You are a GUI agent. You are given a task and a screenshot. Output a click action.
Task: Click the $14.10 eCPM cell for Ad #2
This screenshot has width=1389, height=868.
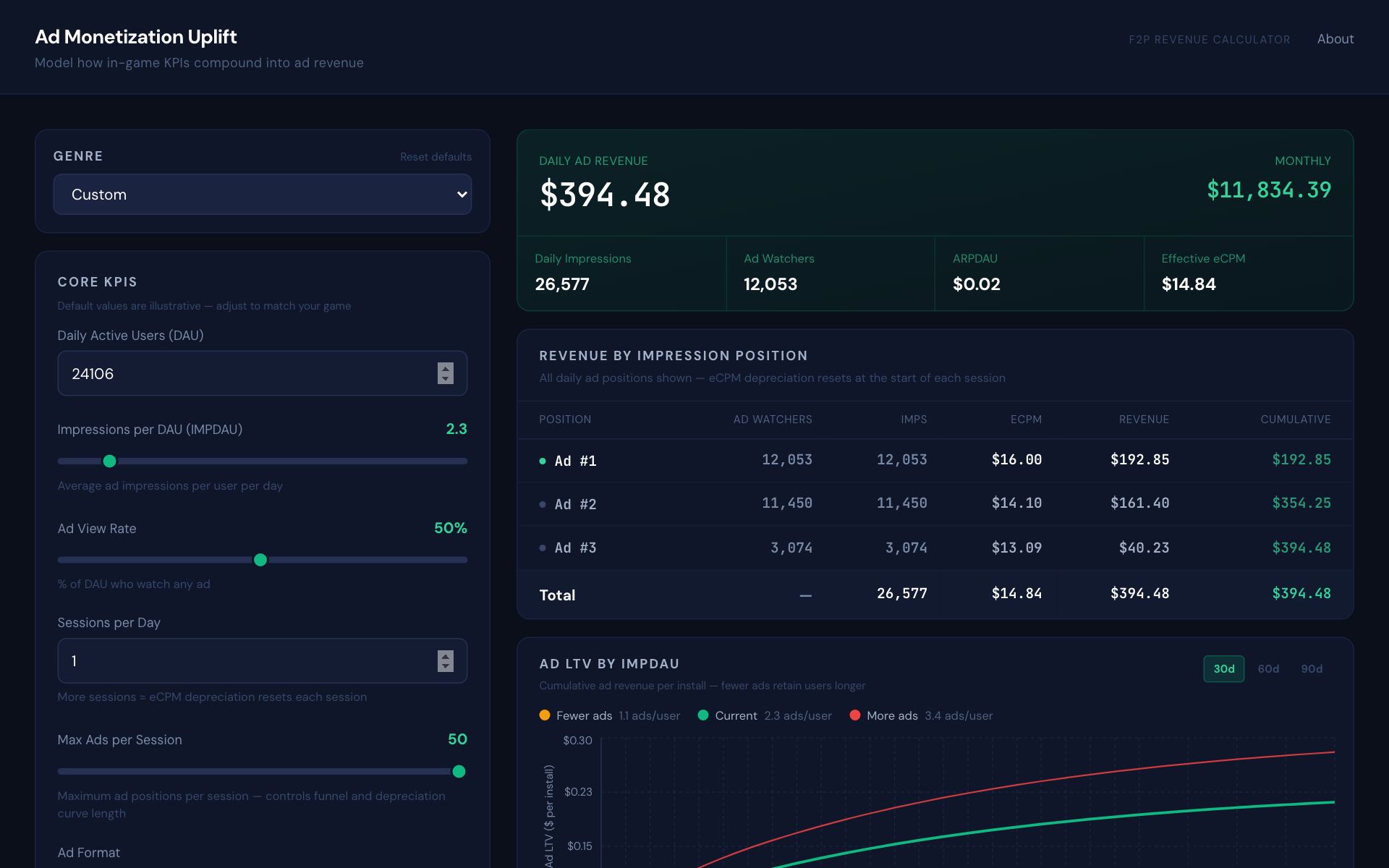click(x=1016, y=503)
